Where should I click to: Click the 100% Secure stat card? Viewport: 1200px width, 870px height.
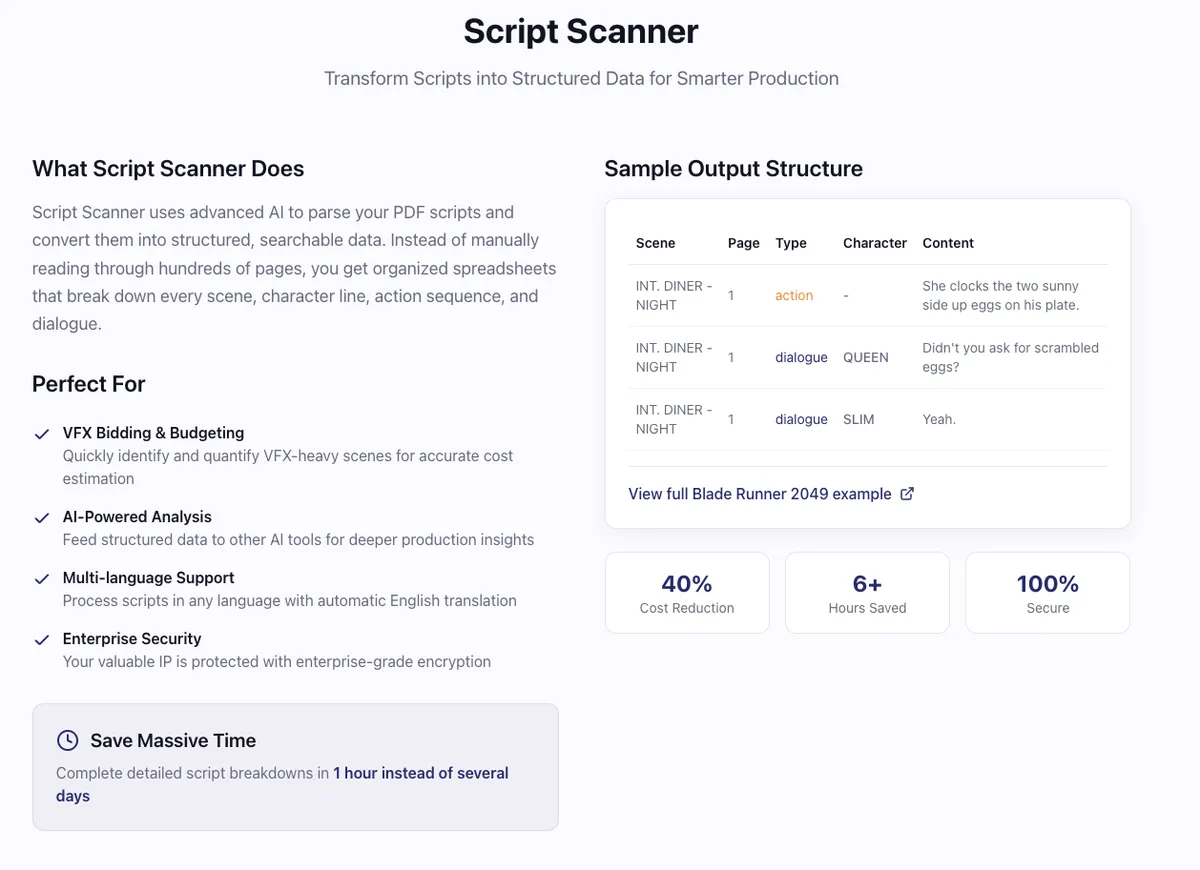point(1047,593)
